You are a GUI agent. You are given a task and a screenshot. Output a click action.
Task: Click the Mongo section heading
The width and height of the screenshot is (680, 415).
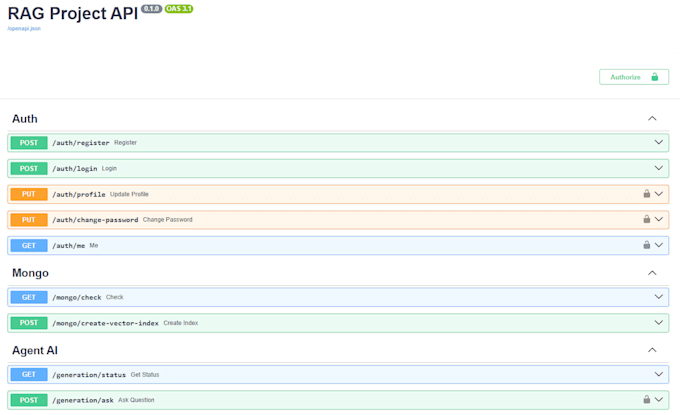coord(30,273)
